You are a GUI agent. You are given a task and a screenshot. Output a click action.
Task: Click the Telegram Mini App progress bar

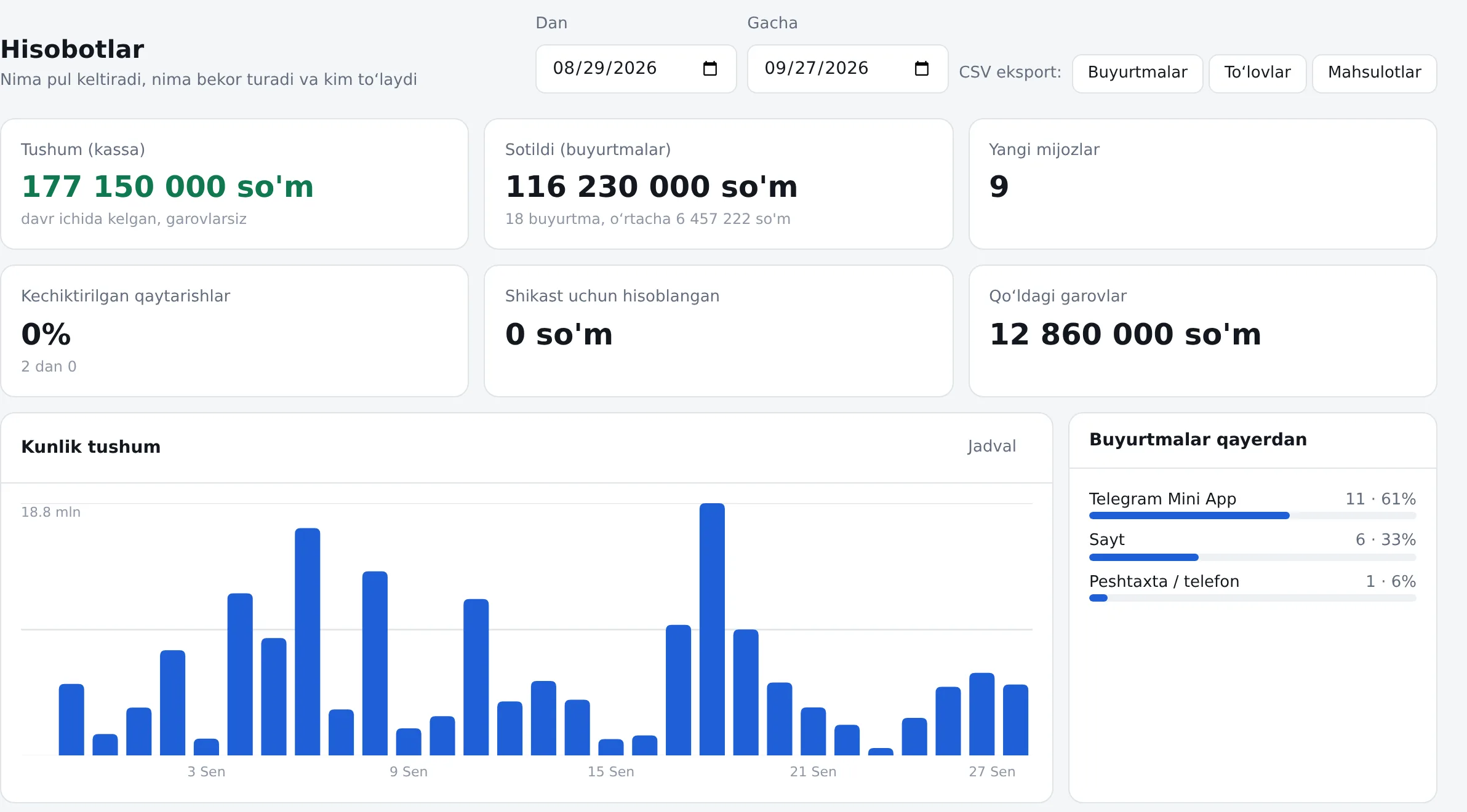[x=1252, y=515]
